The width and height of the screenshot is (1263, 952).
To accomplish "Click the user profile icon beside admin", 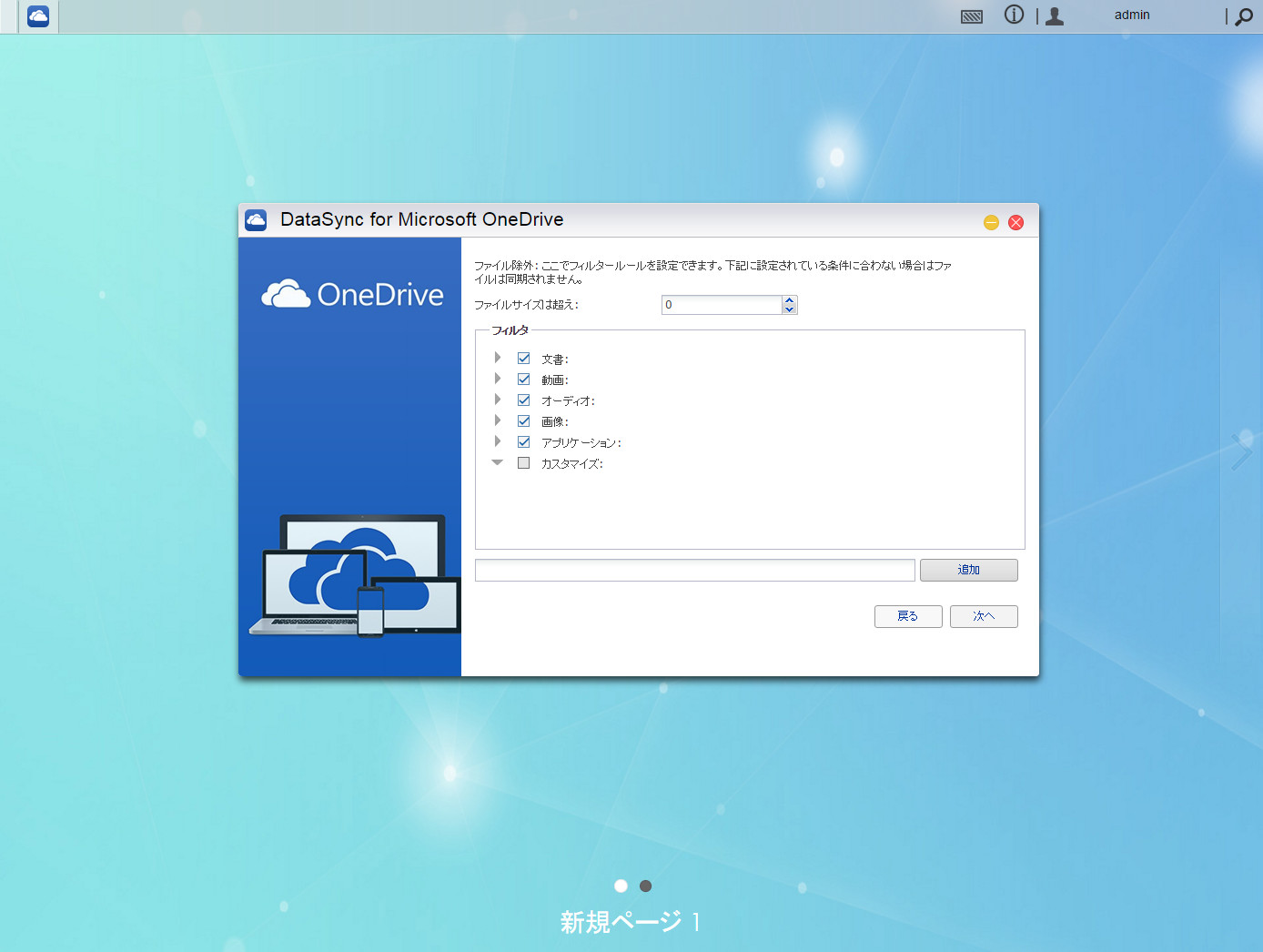I will [x=1055, y=15].
